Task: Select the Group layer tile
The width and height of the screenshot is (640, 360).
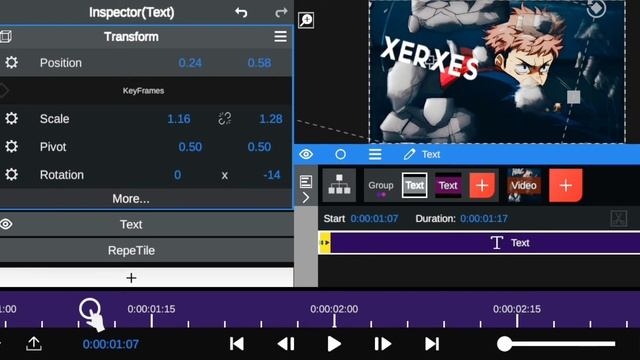Action: pos(381,185)
